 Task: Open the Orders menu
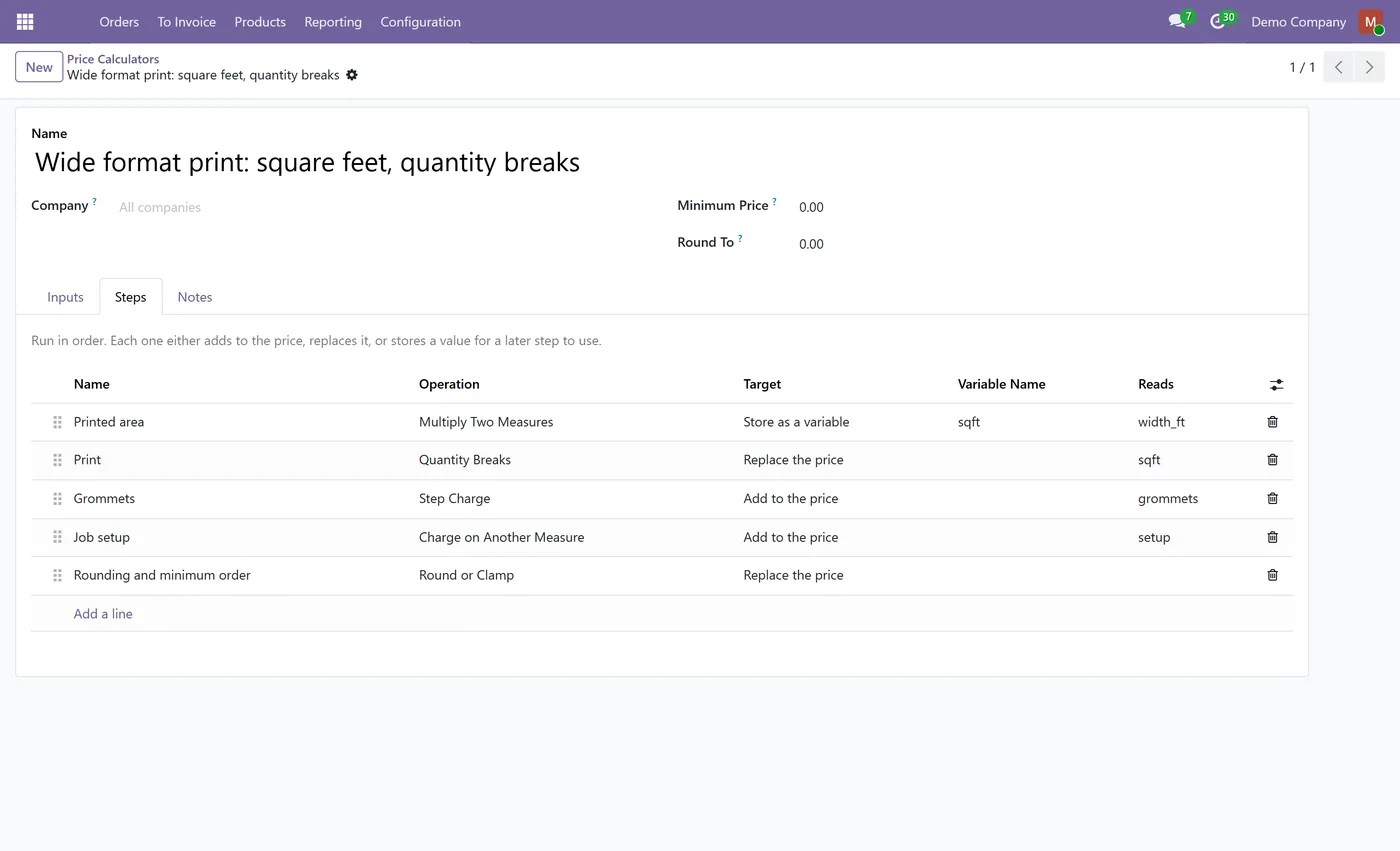tap(119, 21)
